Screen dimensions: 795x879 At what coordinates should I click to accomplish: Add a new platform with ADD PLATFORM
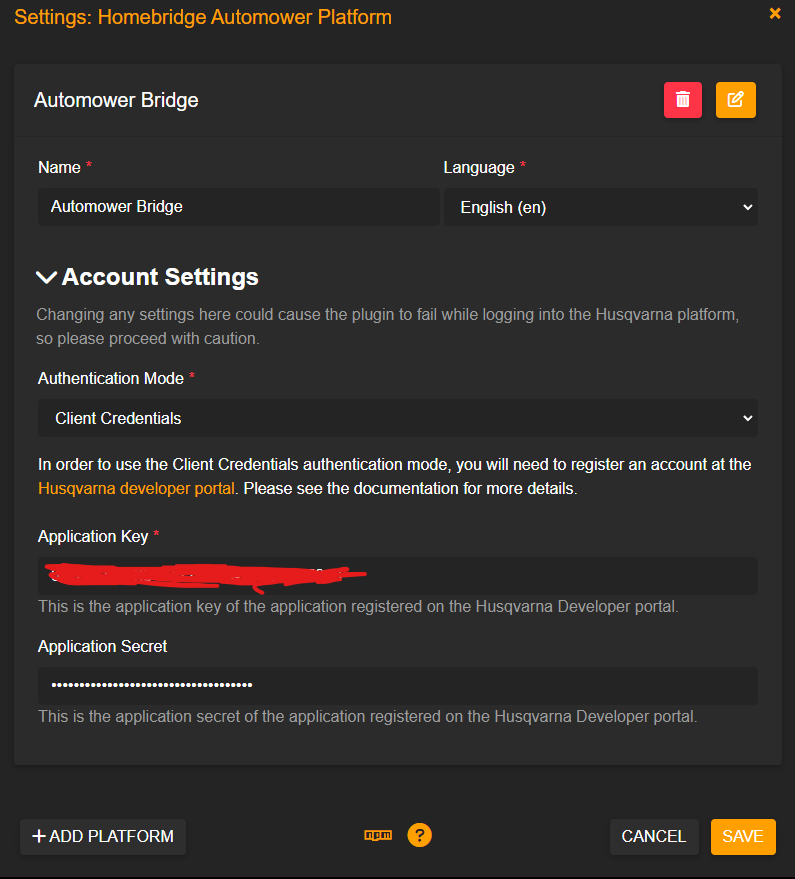102,836
